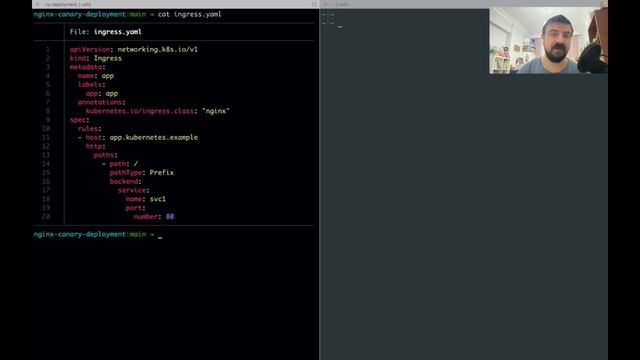Click the 'Prefix' value
This screenshot has height=360, width=640.
pyautogui.click(x=162, y=173)
